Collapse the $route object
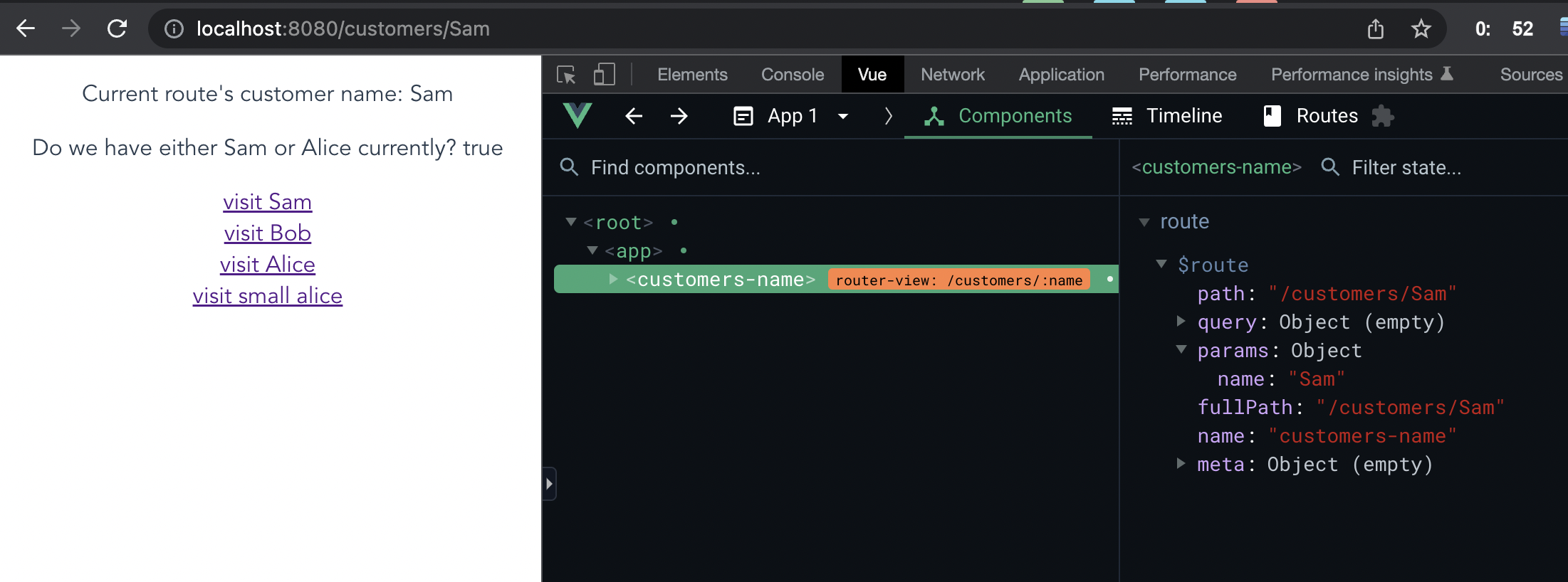The width and height of the screenshot is (1568, 582). pyautogui.click(x=1161, y=264)
